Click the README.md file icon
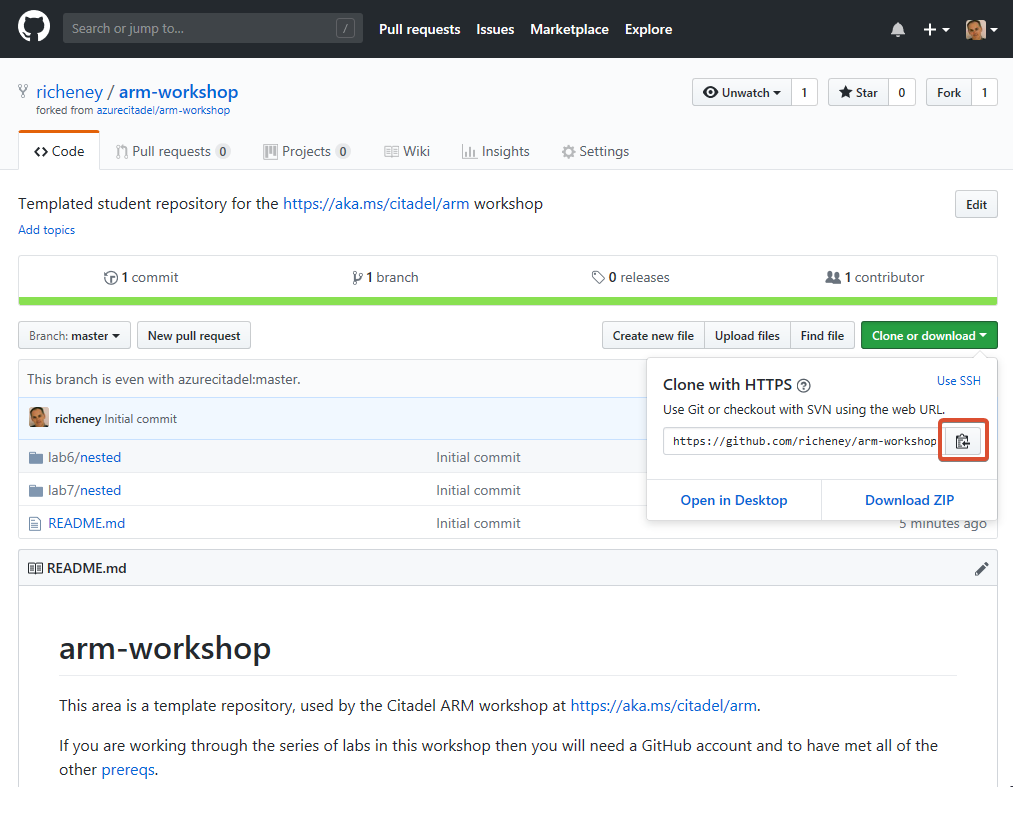Viewport: 1013px width, 817px height. [x=35, y=524]
